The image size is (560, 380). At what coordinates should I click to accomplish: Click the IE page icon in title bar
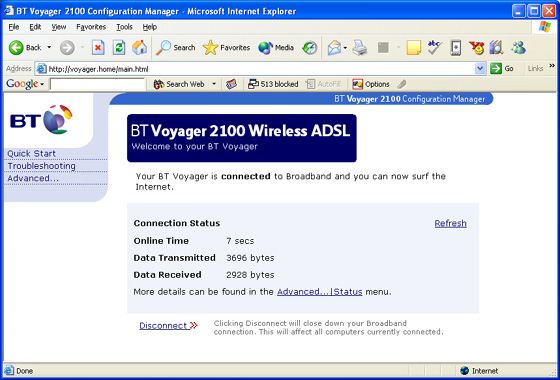pyautogui.click(x=9, y=11)
